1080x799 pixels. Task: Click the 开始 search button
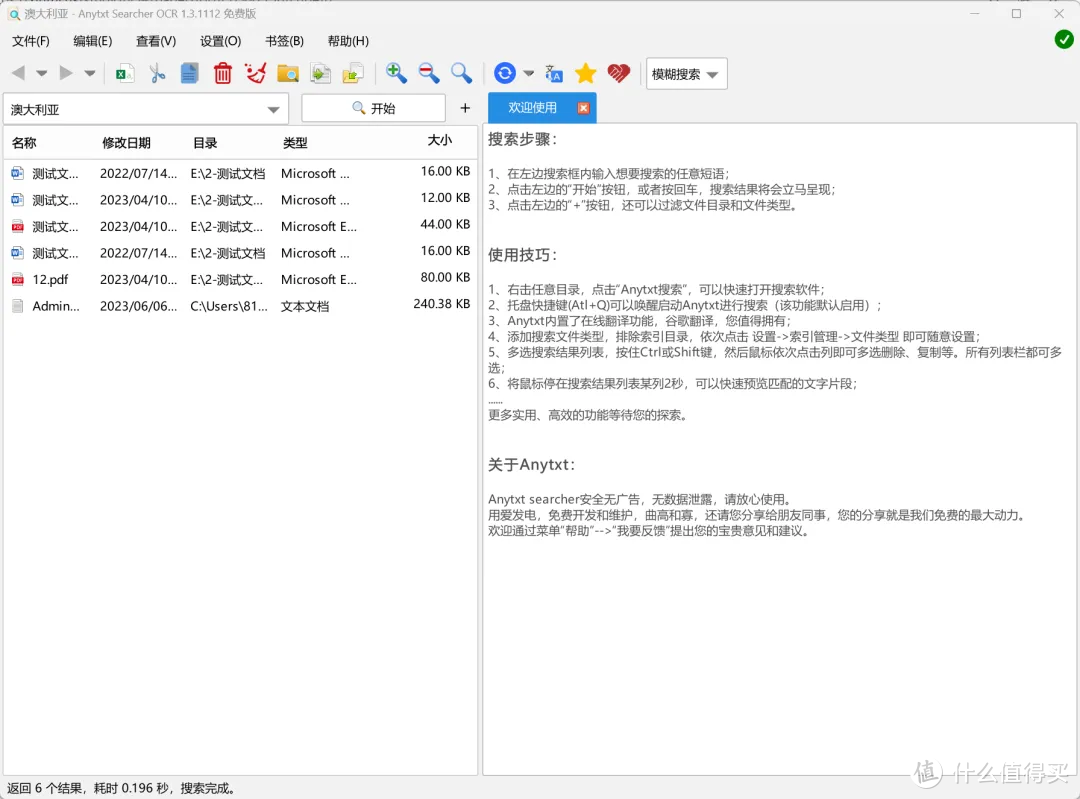click(373, 108)
